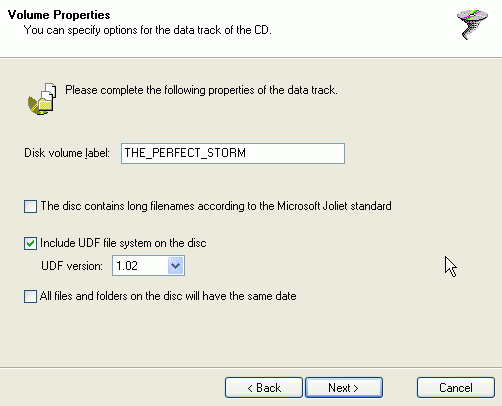
Task: Click the tornado logo icon
Action: point(472,25)
